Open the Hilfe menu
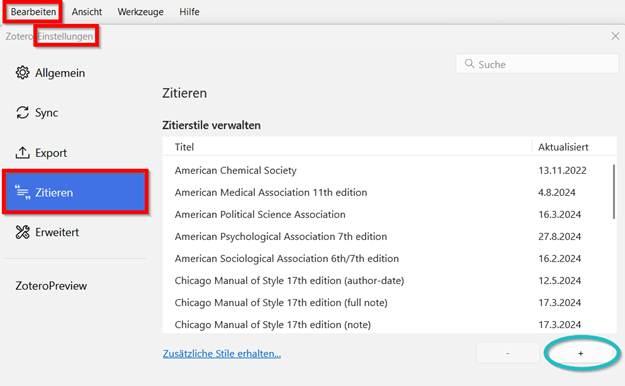This screenshot has width=625, height=386. (x=189, y=12)
